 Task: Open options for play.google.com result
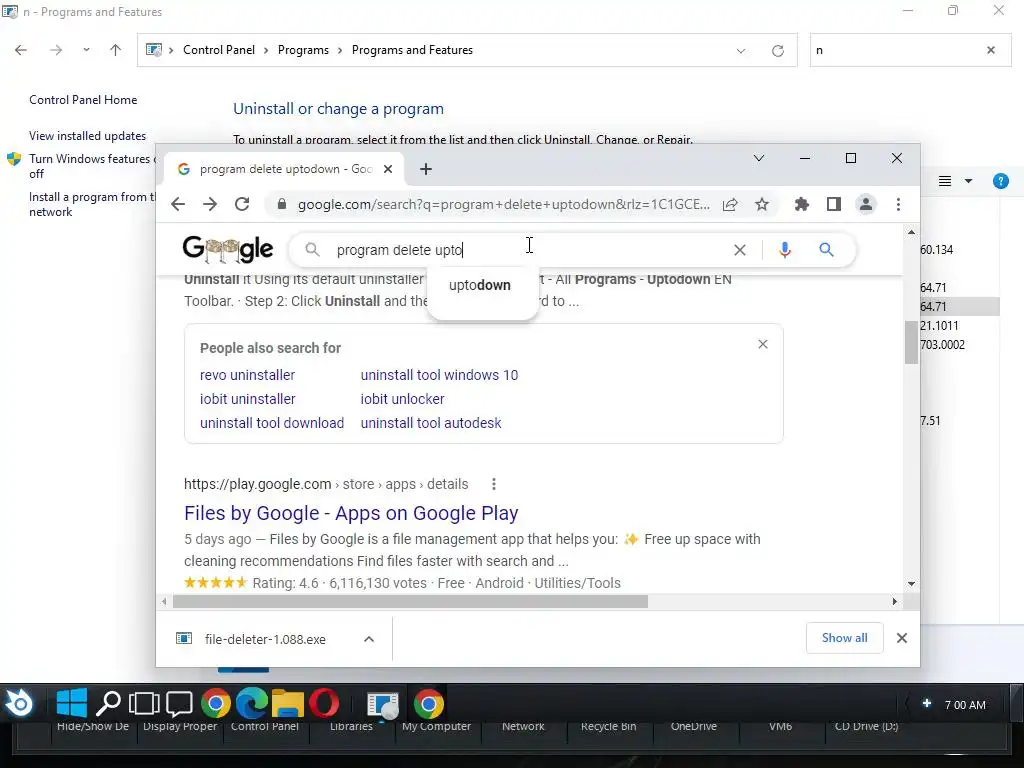494,484
